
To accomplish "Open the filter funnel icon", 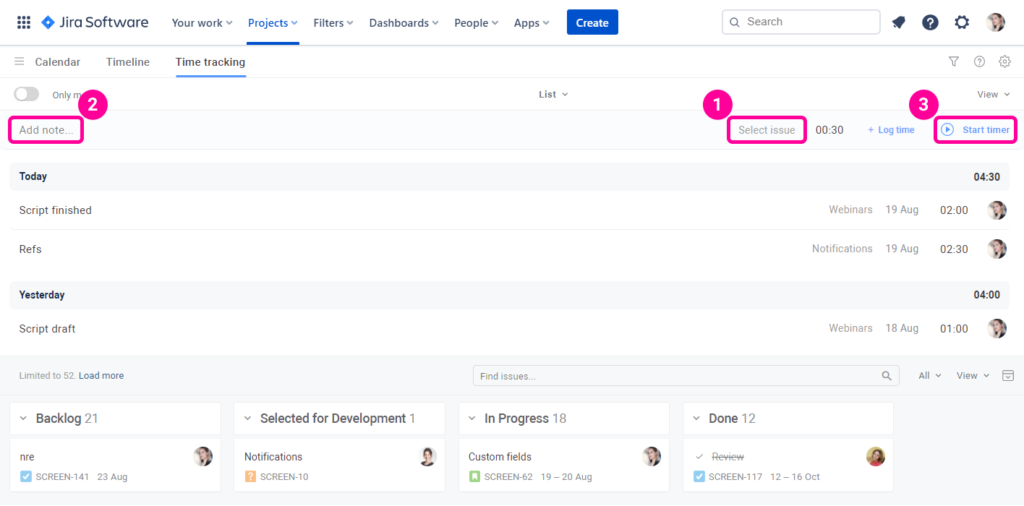I will pyautogui.click(x=953, y=61).
